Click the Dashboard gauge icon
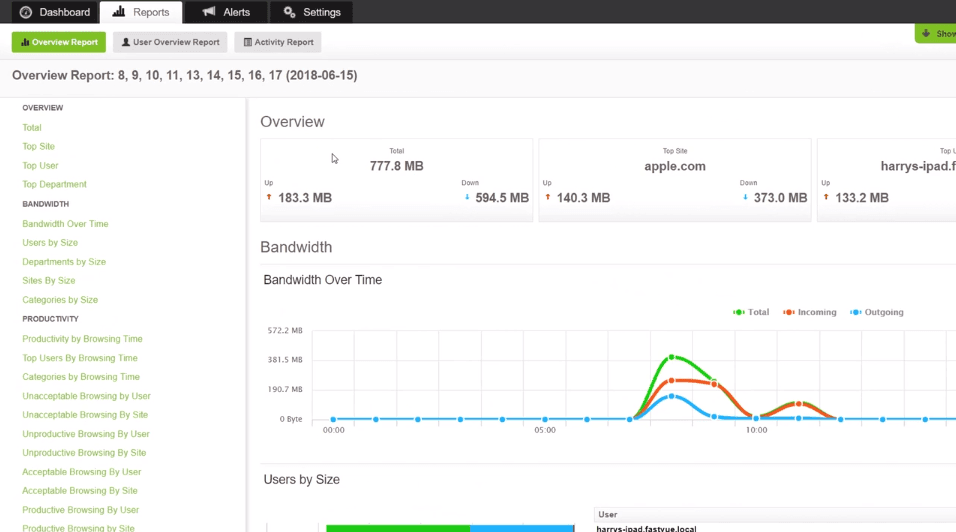956x532 pixels. [x=26, y=12]
